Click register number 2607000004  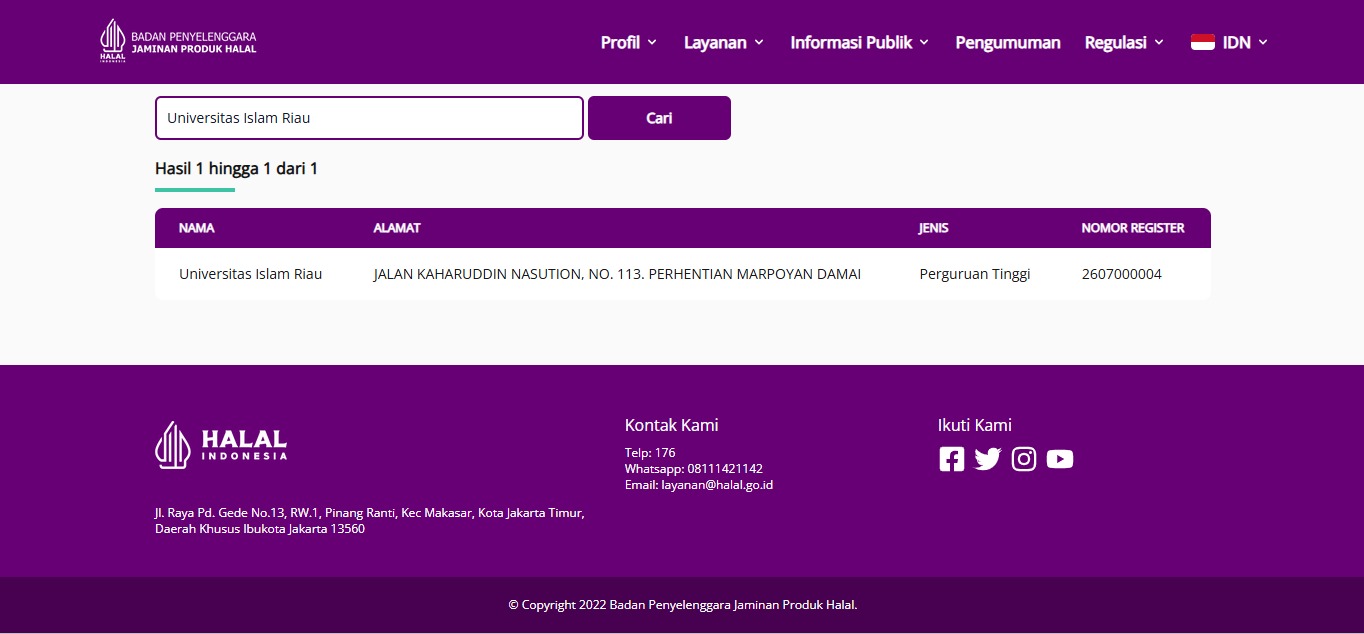[1122, 274]
